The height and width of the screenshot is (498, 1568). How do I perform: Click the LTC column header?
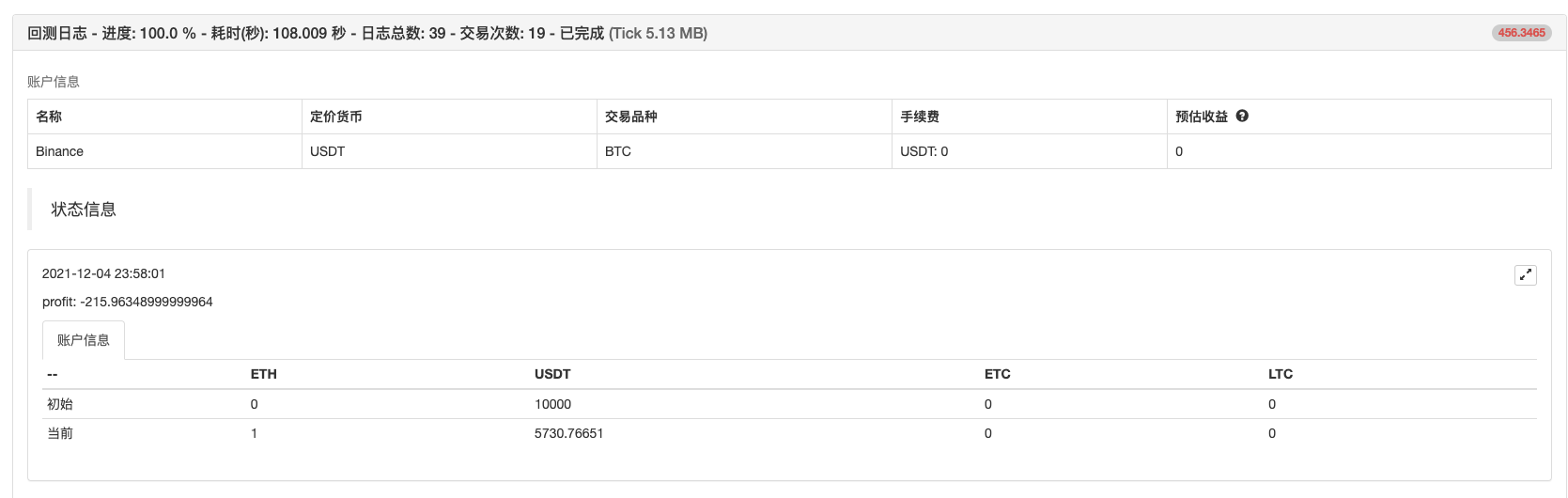pos(1280,374)
